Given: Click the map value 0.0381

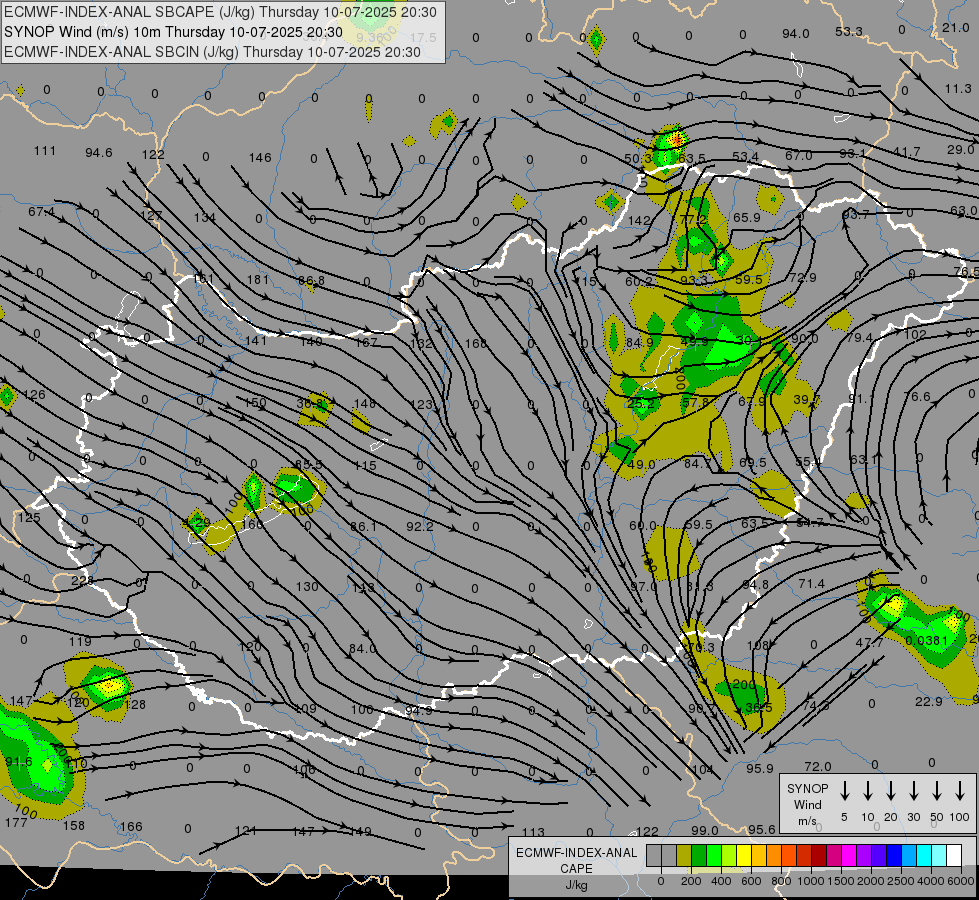Looking at the screenshot, I should [x=927, y=641].
